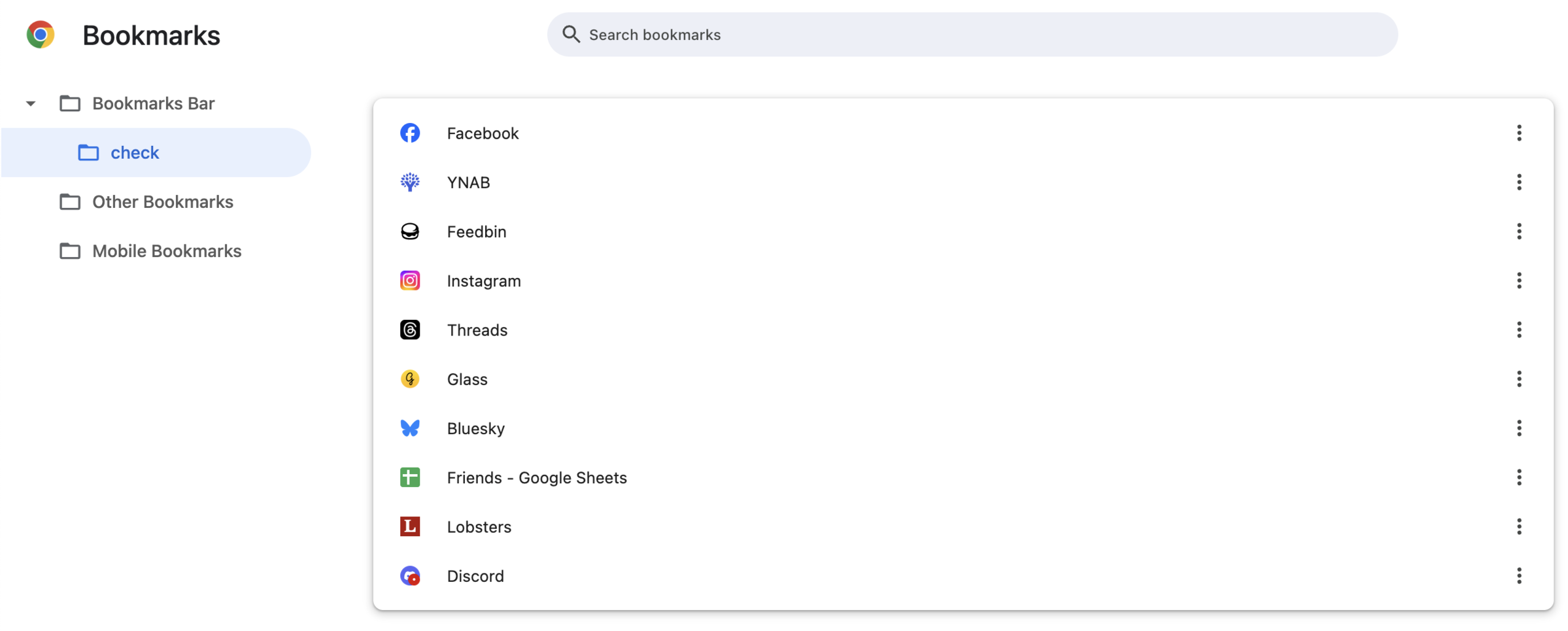Screen dimensions: 1568x631
Task: Click the Feedbin bookmark icon
Action: click(410, 231)
